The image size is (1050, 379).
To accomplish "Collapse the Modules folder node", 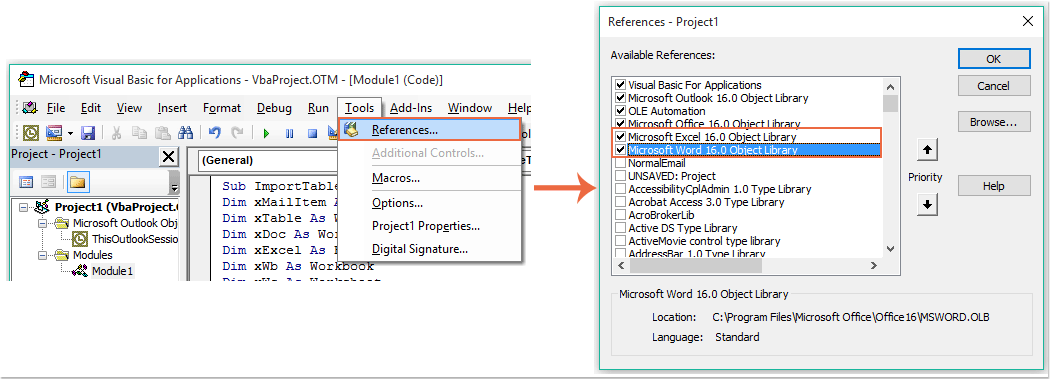I will (x=44, y=255).
